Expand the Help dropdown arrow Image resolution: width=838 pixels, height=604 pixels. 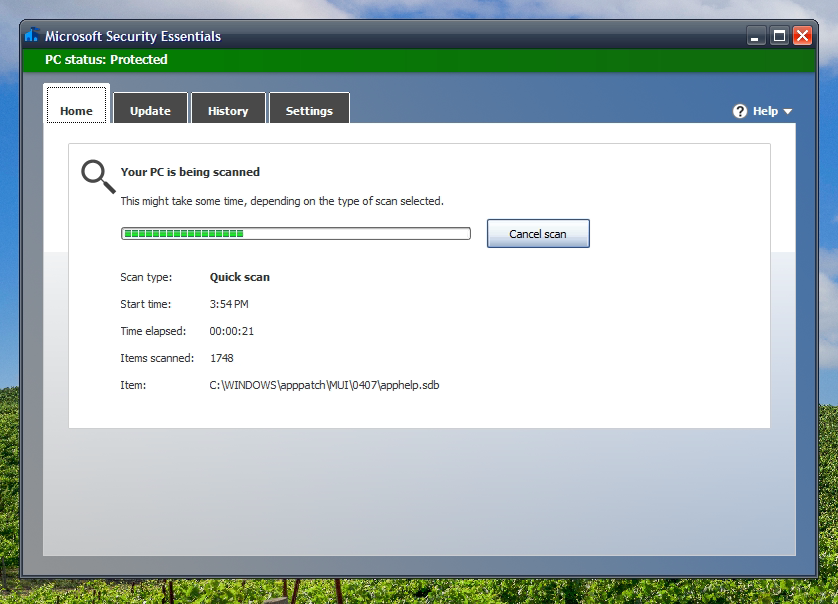click(x=788, y=112)
